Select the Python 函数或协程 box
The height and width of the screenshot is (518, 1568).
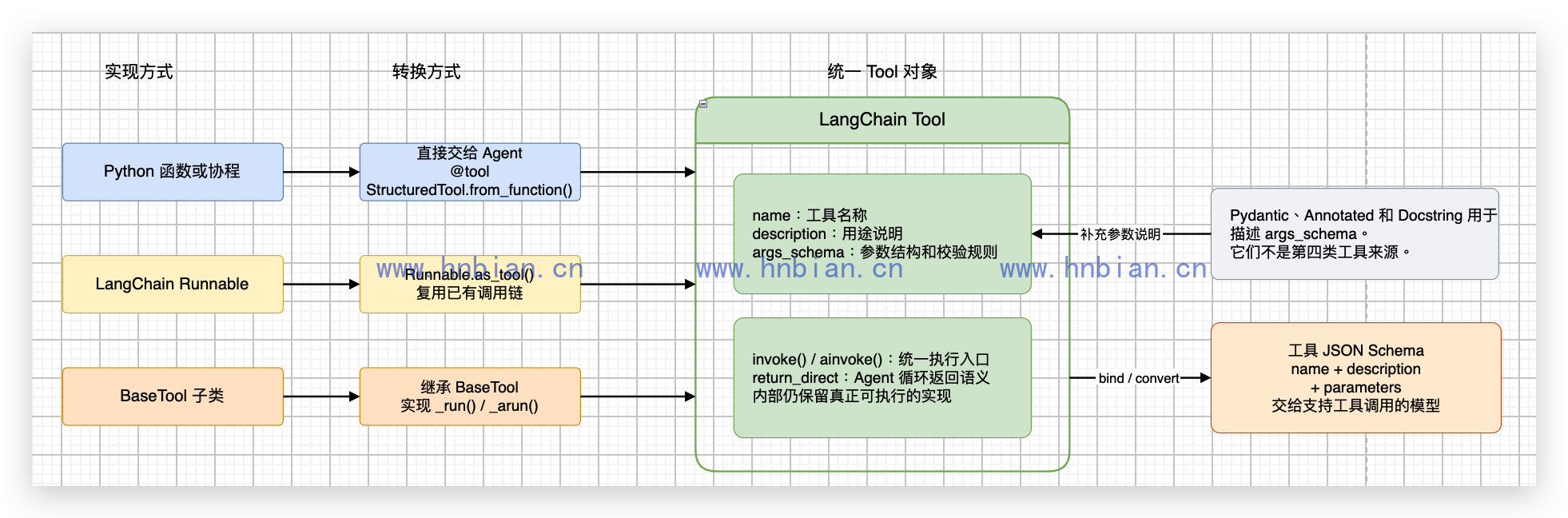pyautogui.click(x=173, y=172)
